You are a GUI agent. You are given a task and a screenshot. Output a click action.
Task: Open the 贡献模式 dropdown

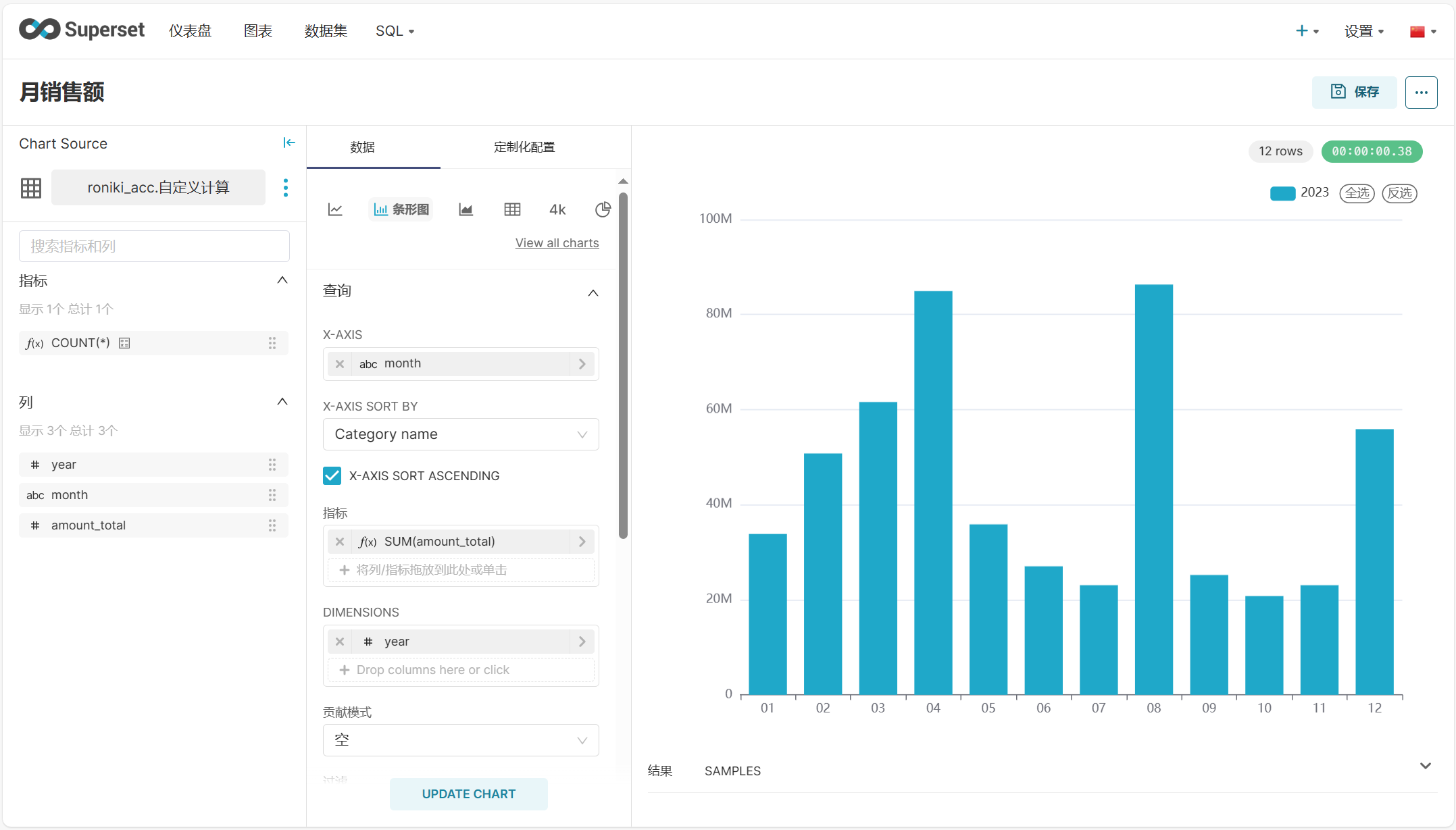pos(461,740)
